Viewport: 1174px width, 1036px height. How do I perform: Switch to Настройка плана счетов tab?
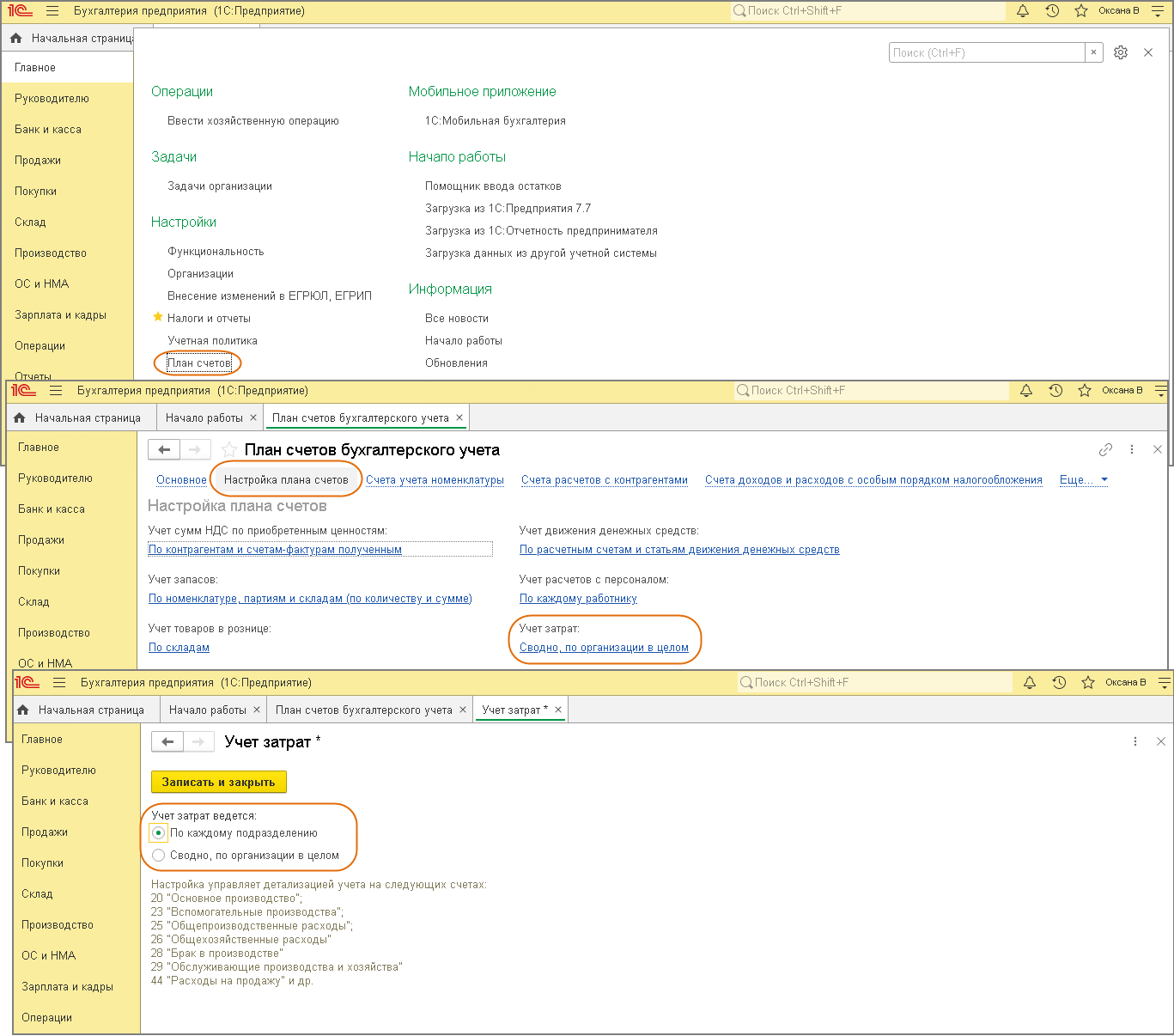click(286, 480)
